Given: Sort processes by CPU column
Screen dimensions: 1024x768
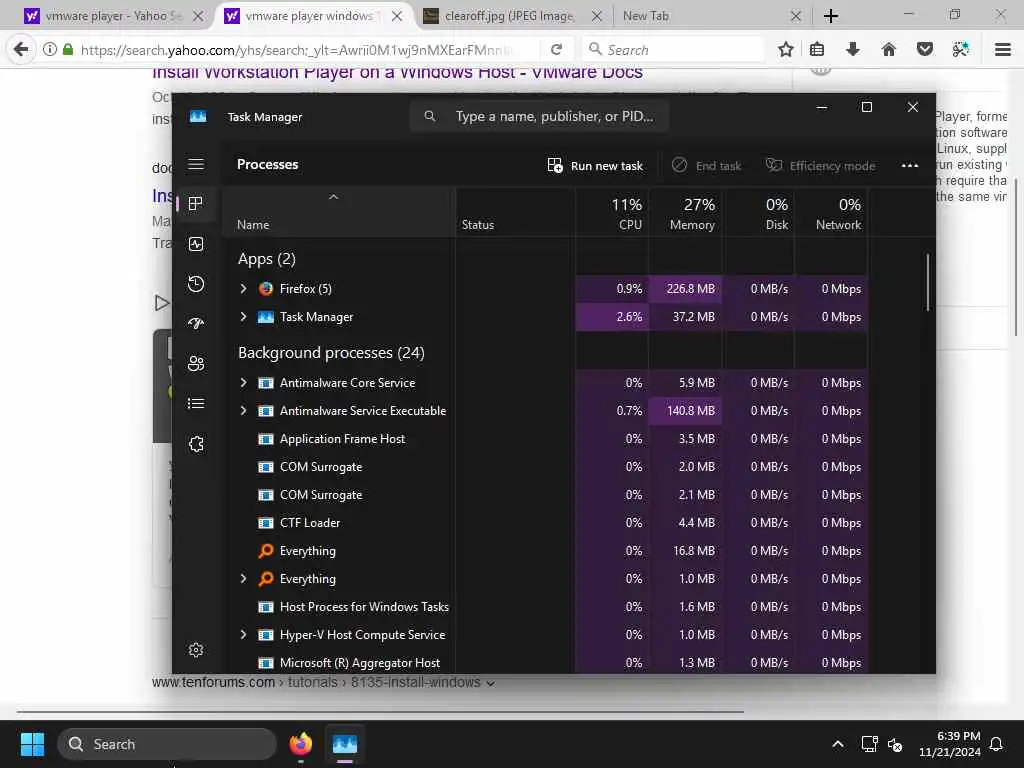Looking at the screenshot, I should pyautogui.click(x=613, y=213).
